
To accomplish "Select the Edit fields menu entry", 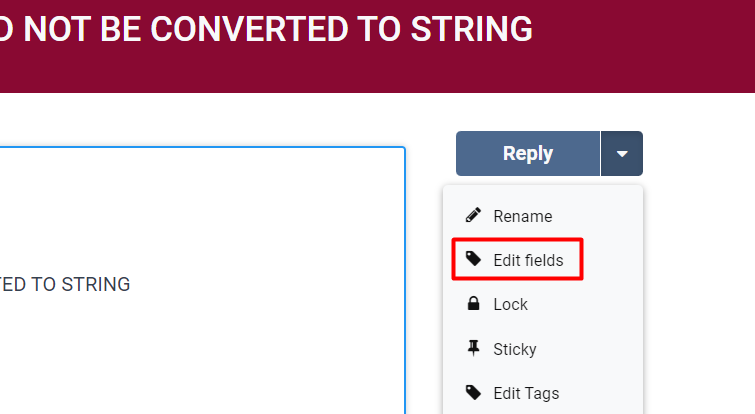I will coord(528,260).
